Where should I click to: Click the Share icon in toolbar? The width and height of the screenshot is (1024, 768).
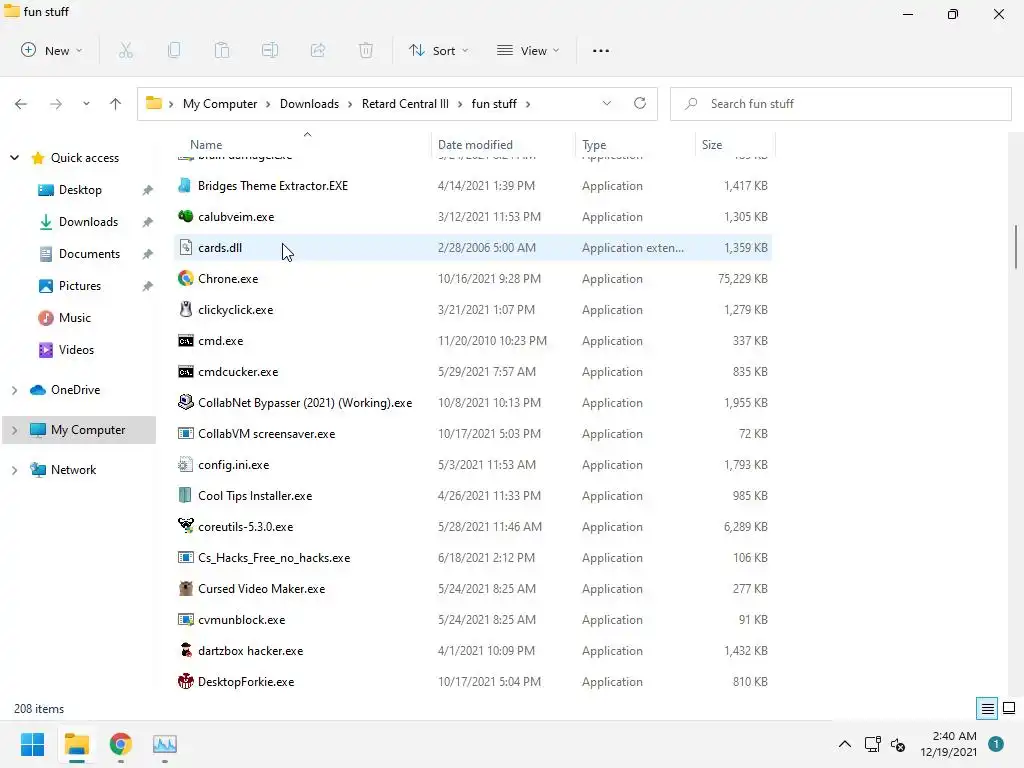point(318,50)
